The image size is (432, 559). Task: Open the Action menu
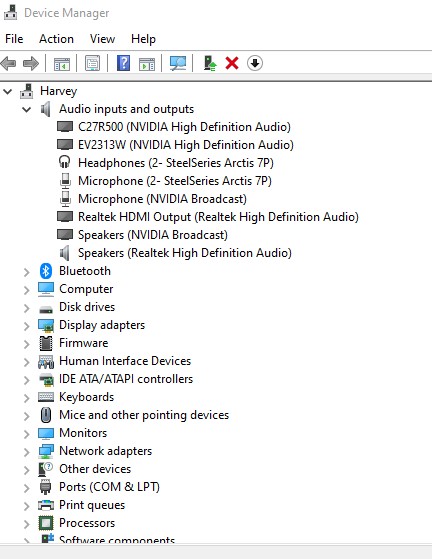coord(56,39)
